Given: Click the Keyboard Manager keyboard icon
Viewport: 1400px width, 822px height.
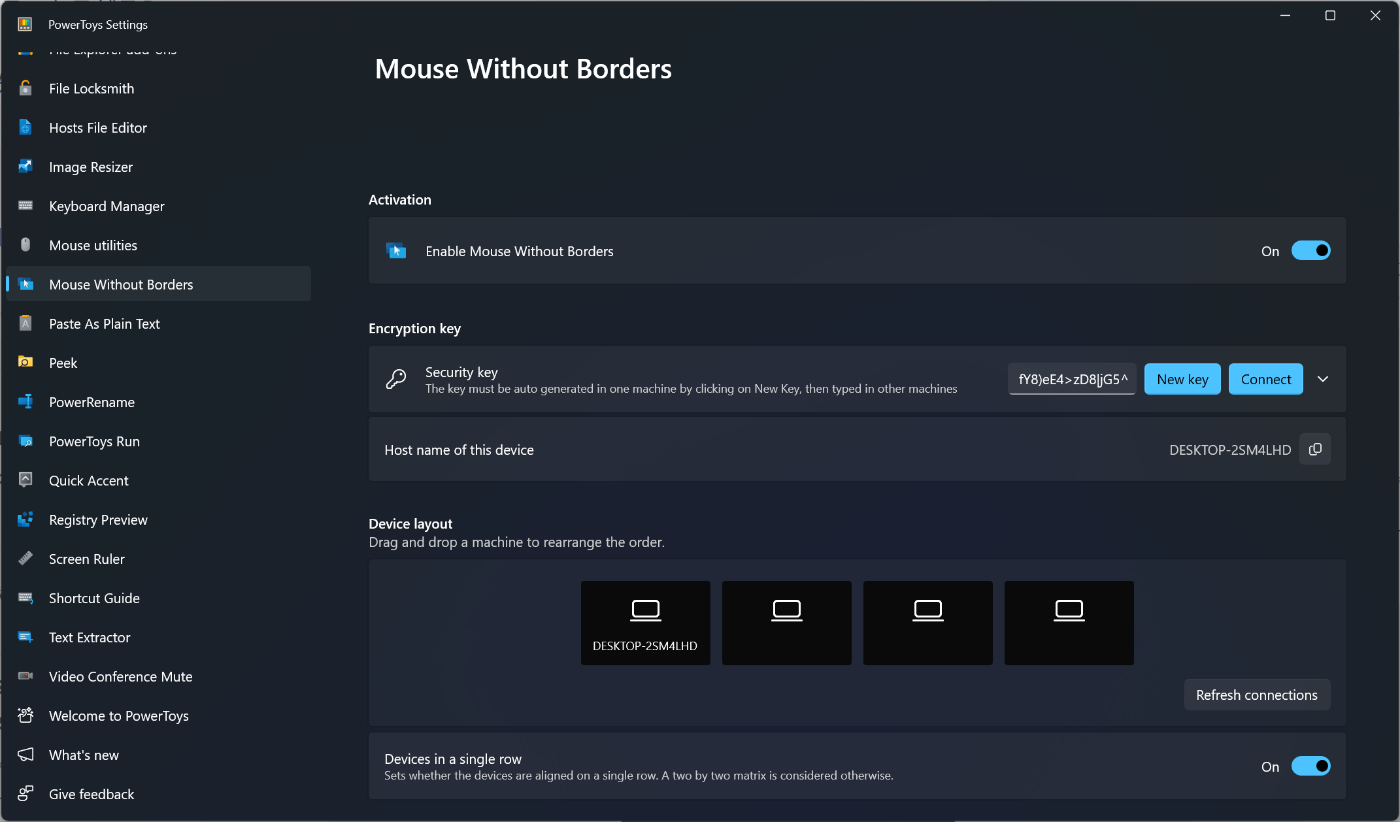Looking at the screenshot, I should coord(26,206).
